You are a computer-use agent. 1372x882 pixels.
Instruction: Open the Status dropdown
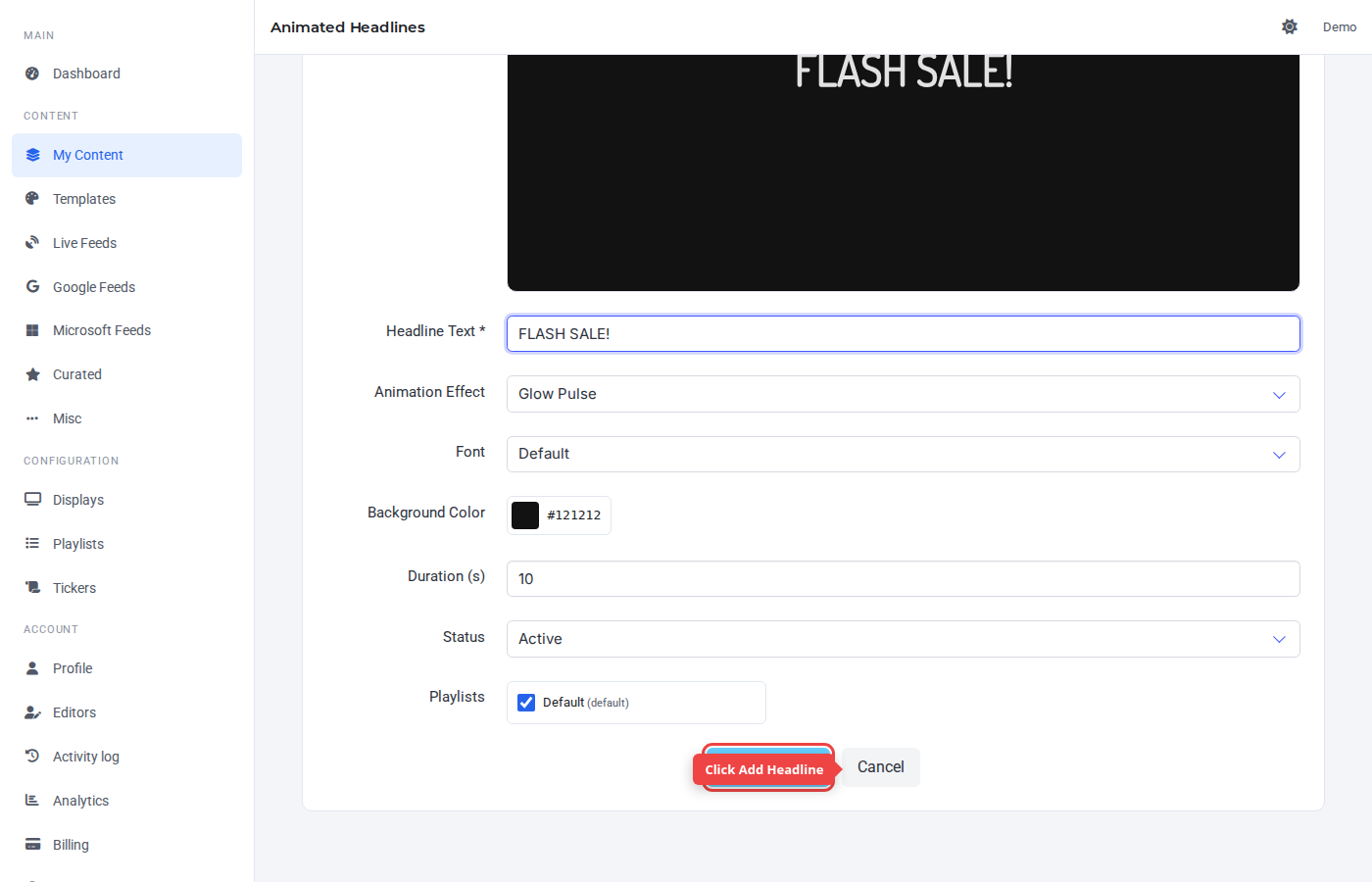903,639
